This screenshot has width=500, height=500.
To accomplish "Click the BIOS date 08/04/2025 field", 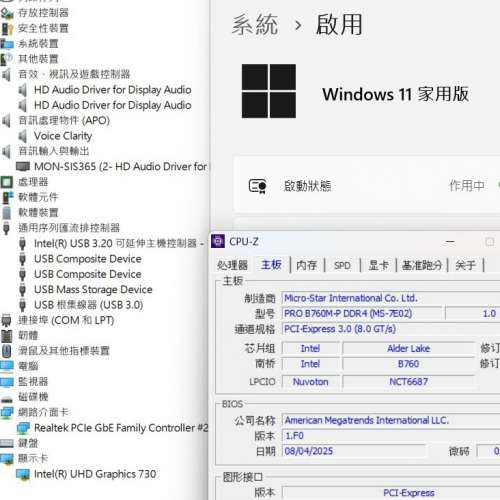I will click(354, 451).
